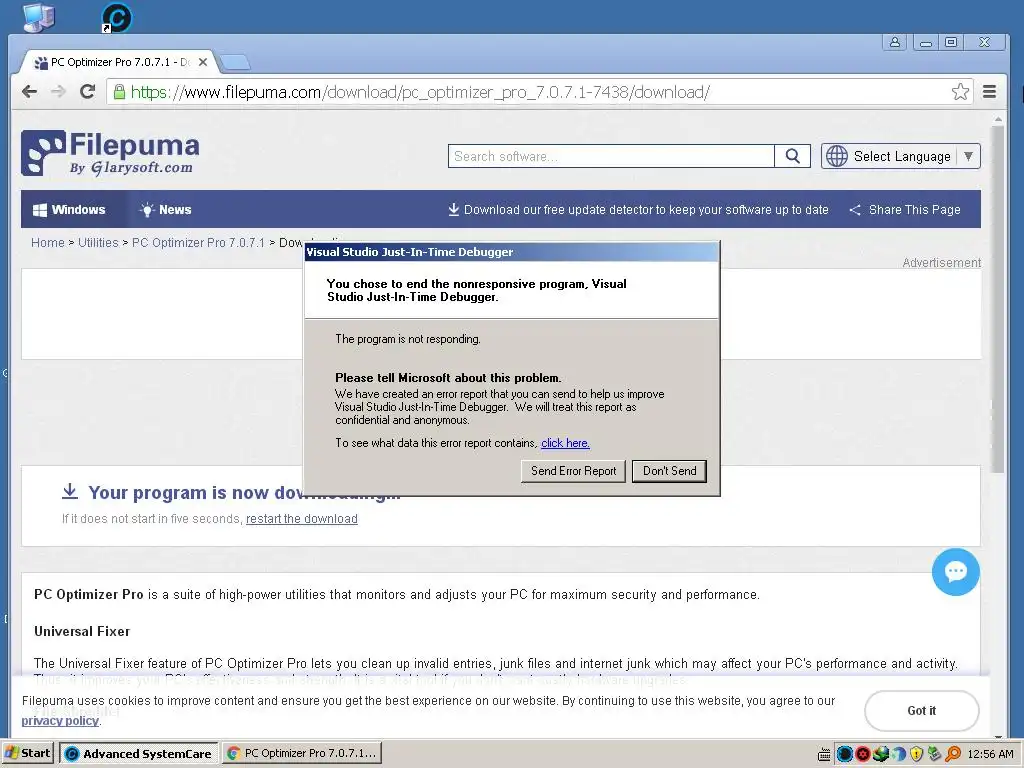Click the share icon before Share This Page
This screenshot has width=1024, height=768.
855,210
